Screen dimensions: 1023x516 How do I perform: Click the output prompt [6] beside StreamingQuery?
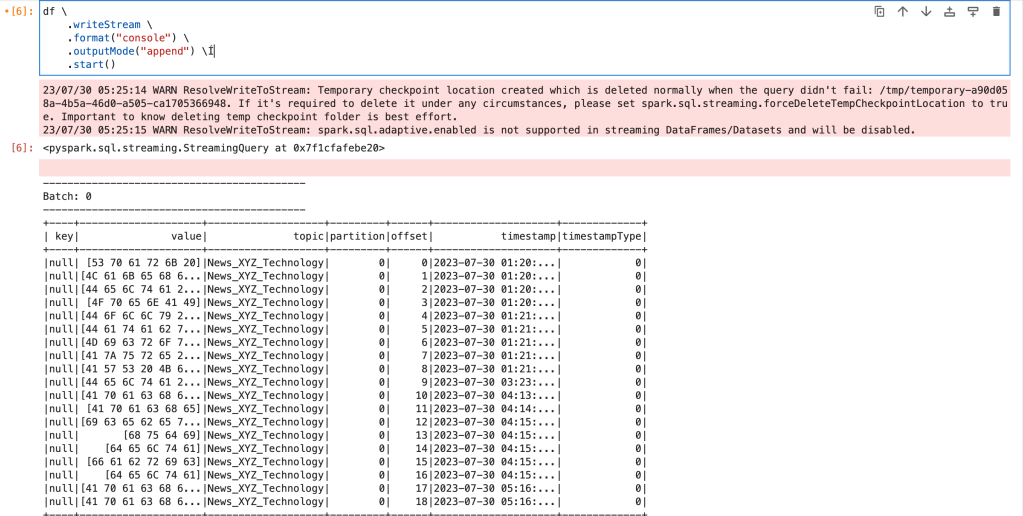tap(22, 148)
